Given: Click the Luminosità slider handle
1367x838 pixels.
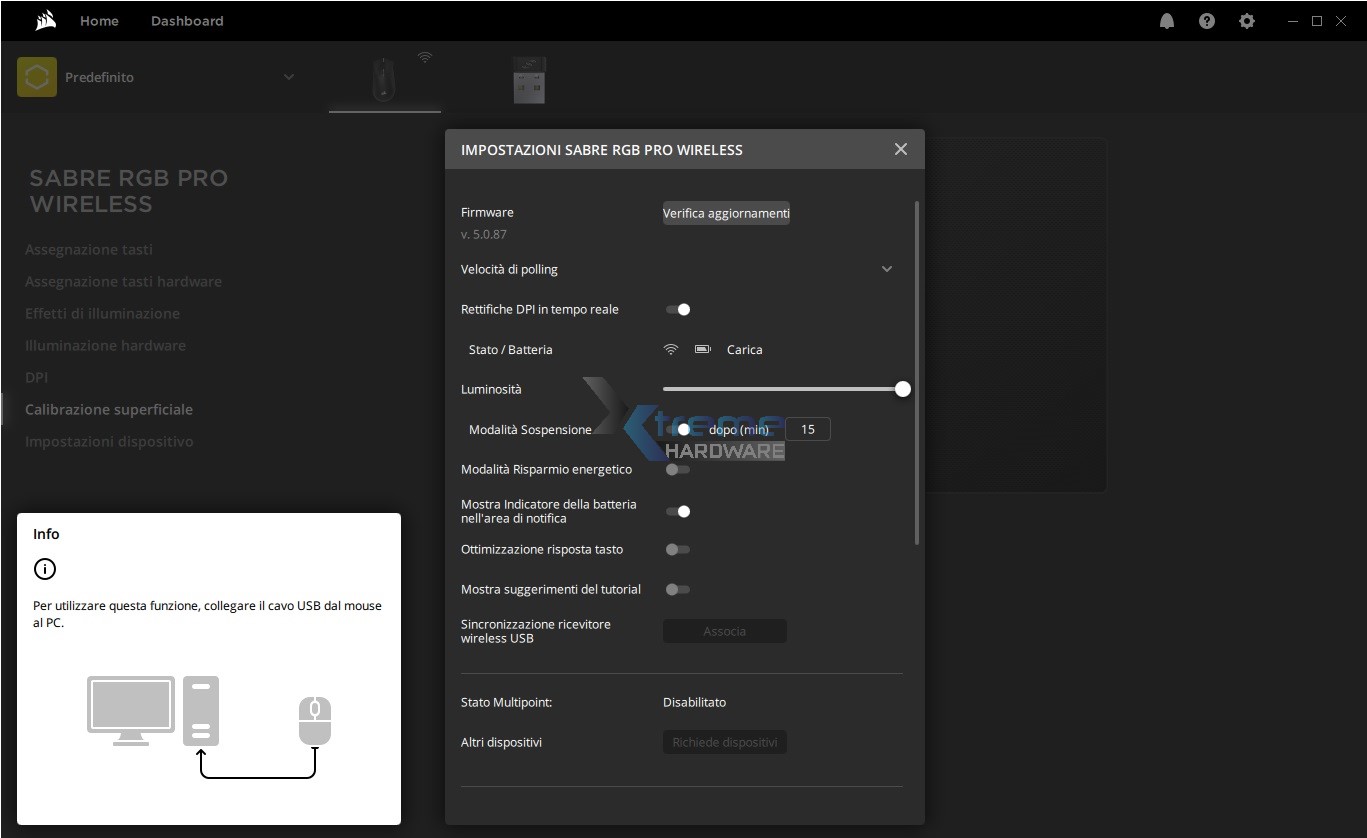Looking at the screenshot, I should point(902,389).
